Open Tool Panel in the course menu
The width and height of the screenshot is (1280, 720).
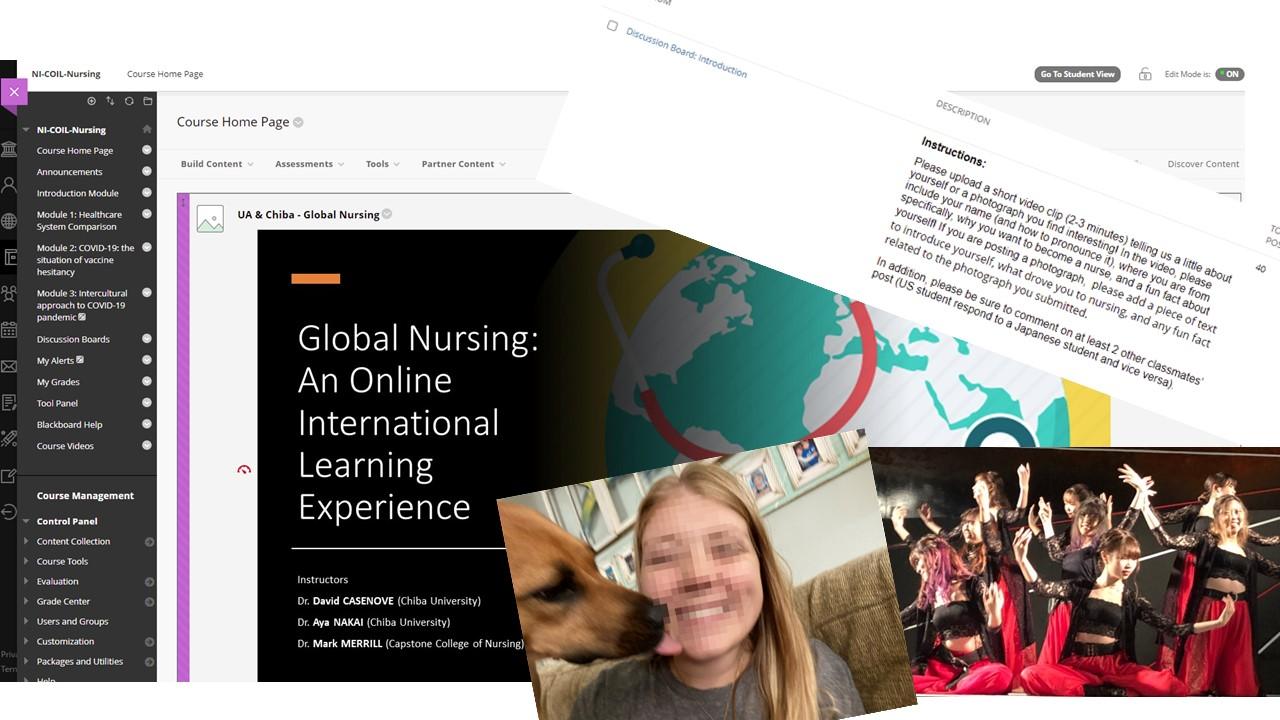(x=57, y=403)
